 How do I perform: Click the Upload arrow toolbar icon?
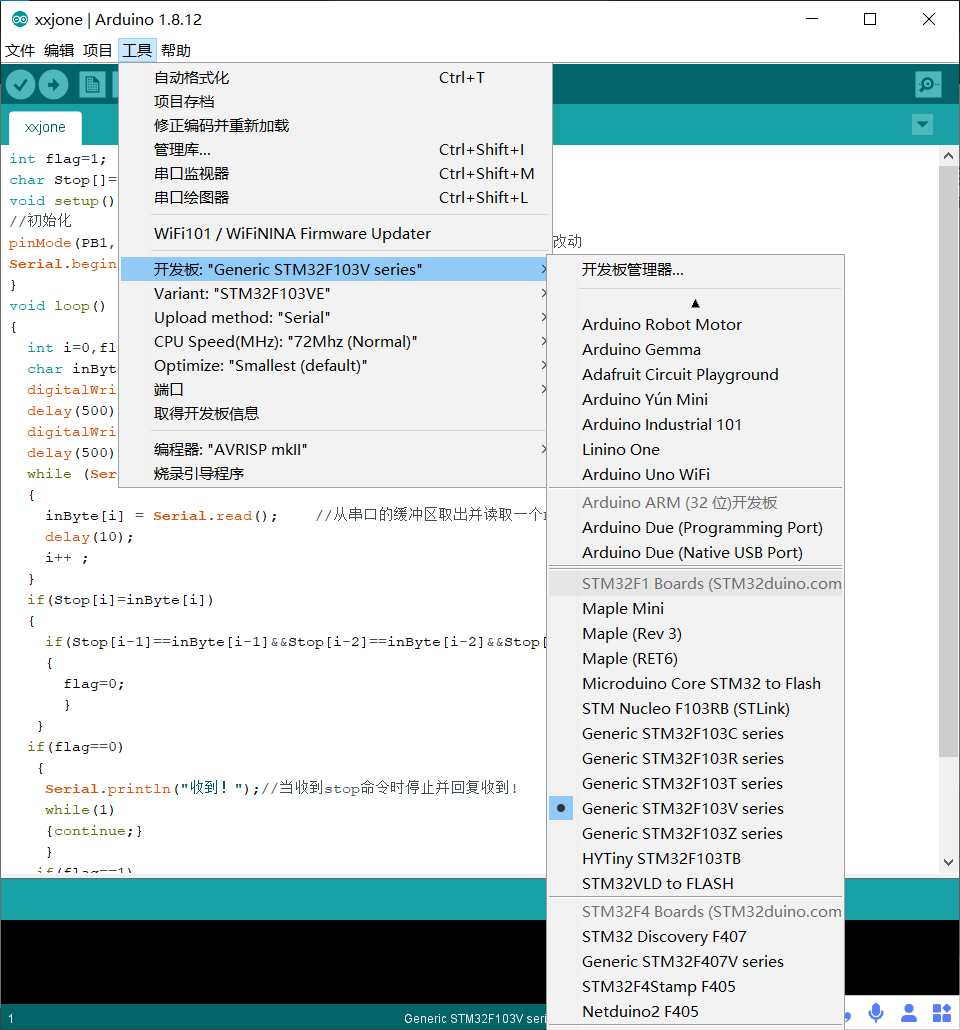(54, 84)
